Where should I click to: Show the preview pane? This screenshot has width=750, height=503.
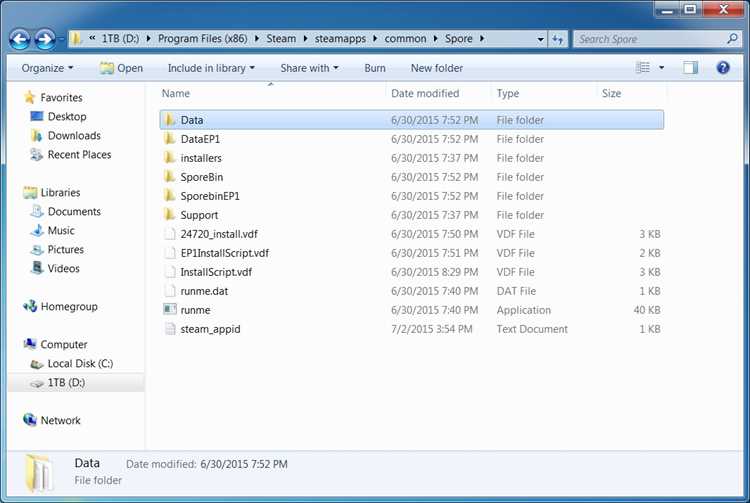690,68
